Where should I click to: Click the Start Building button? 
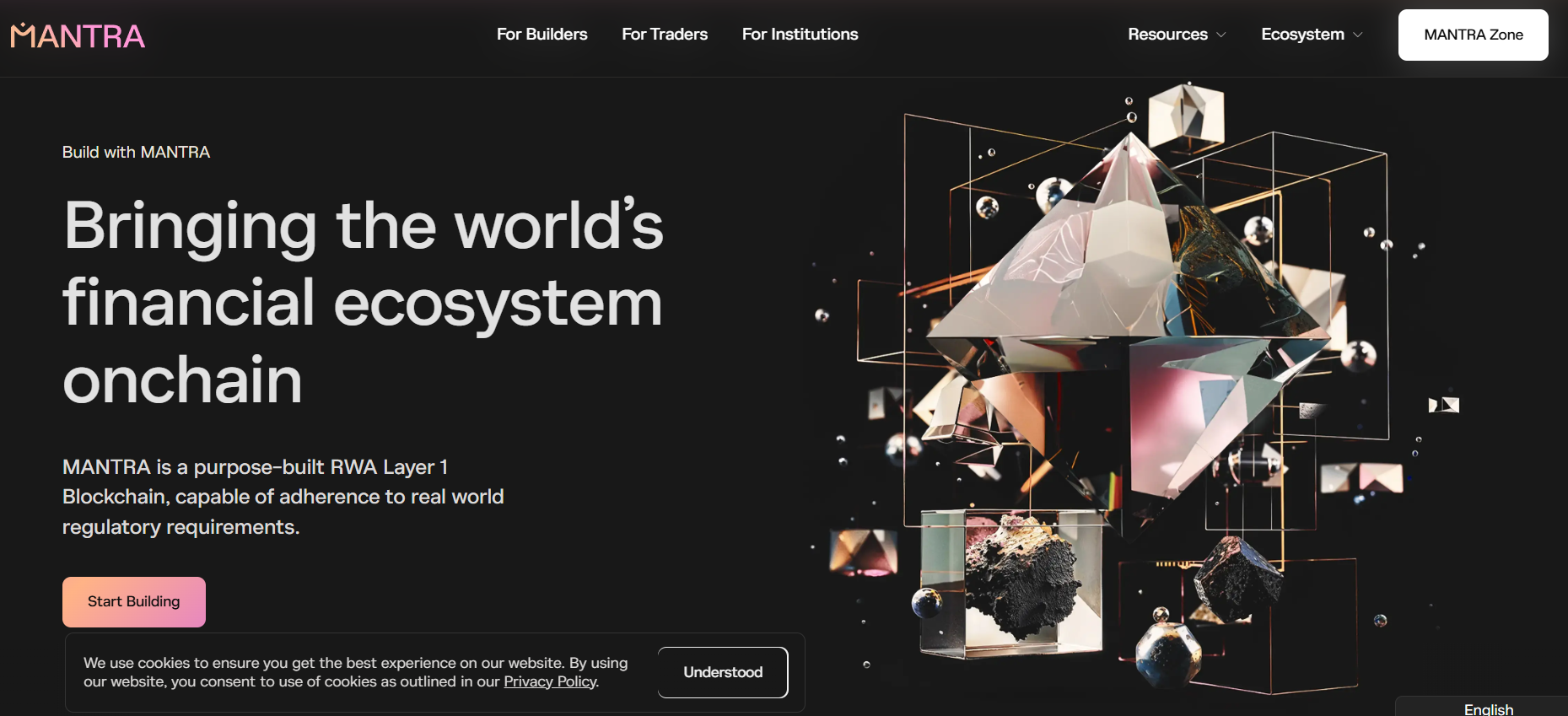(x=134, y=601)
